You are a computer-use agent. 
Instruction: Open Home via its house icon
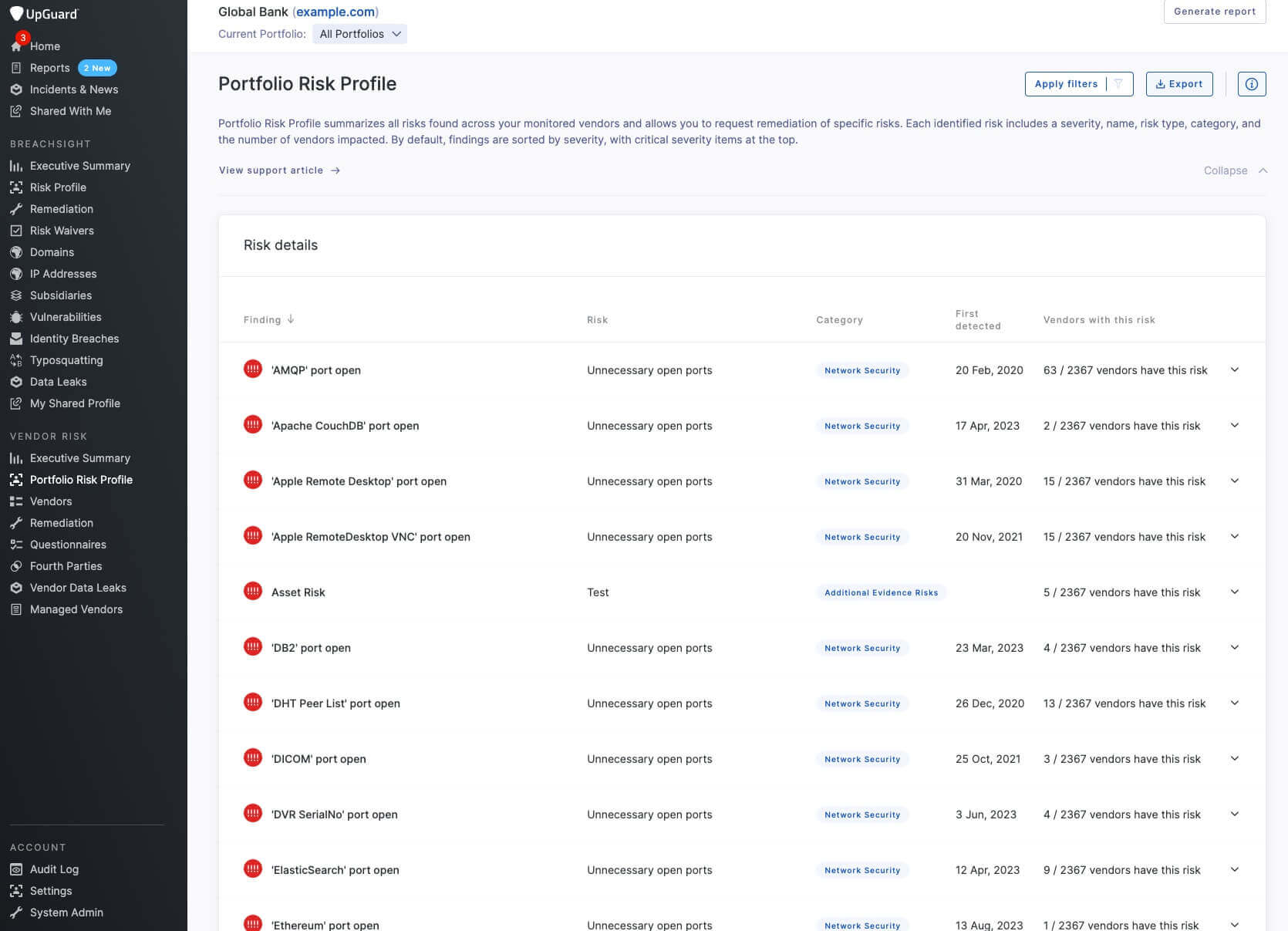click(x=16, y=46)
